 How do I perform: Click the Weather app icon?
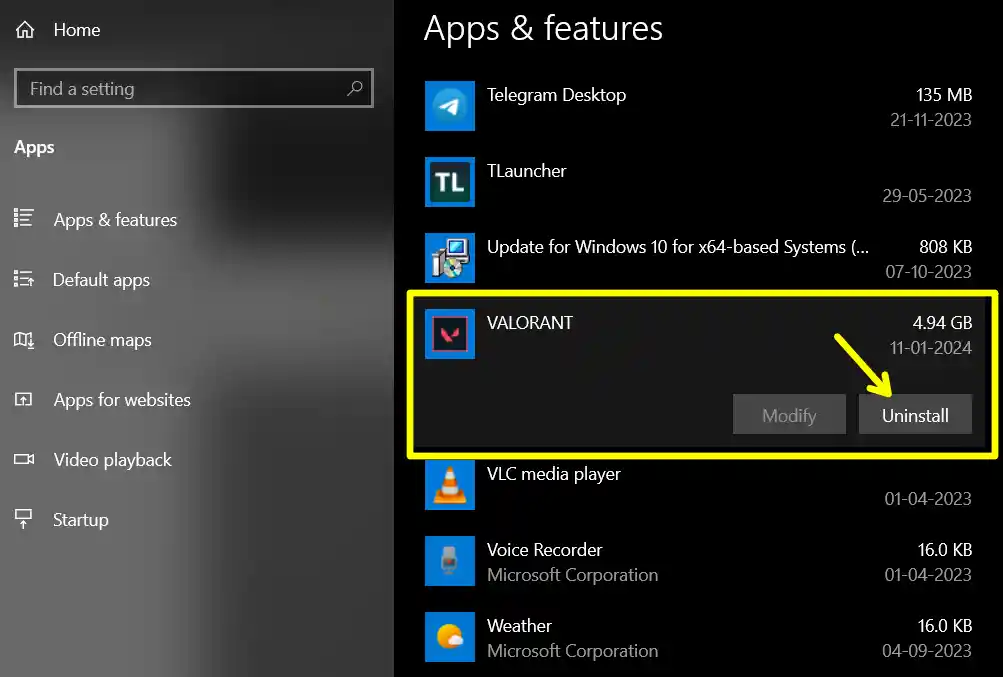(449, 637)
